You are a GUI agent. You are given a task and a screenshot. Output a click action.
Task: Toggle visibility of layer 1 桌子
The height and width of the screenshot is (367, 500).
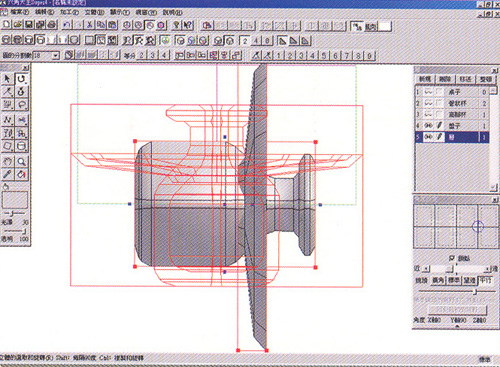(428, 92)
